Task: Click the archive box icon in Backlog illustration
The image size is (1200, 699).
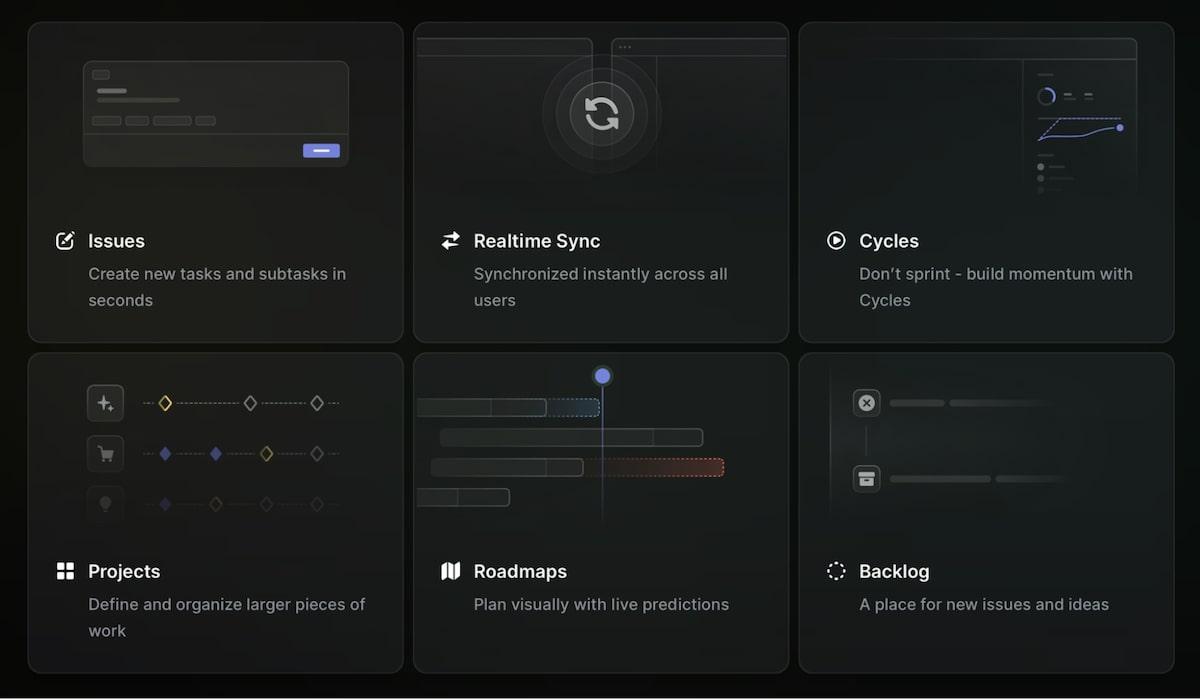Action: pos(867,479)
